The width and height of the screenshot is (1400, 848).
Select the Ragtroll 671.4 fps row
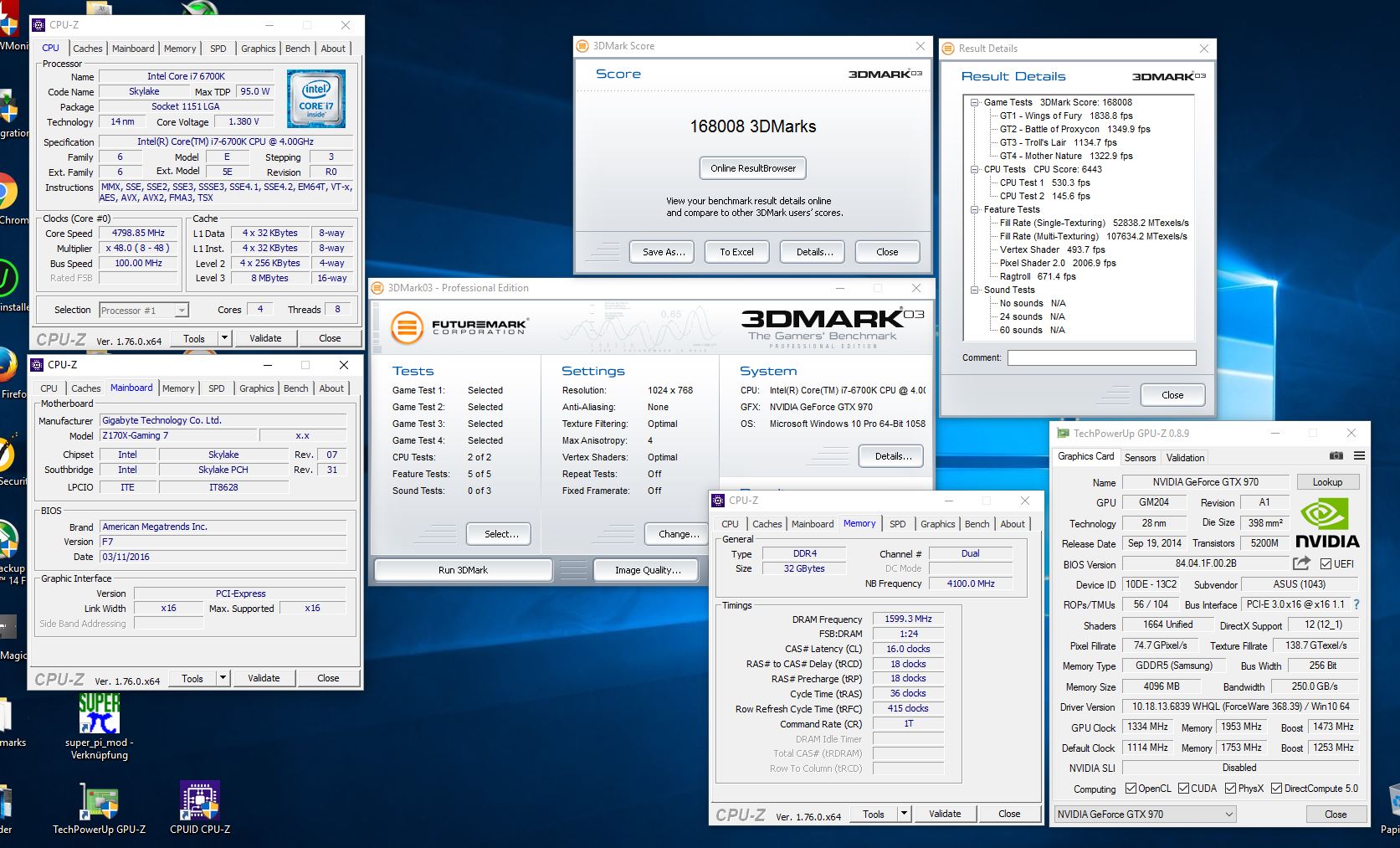click(1038, 276)
